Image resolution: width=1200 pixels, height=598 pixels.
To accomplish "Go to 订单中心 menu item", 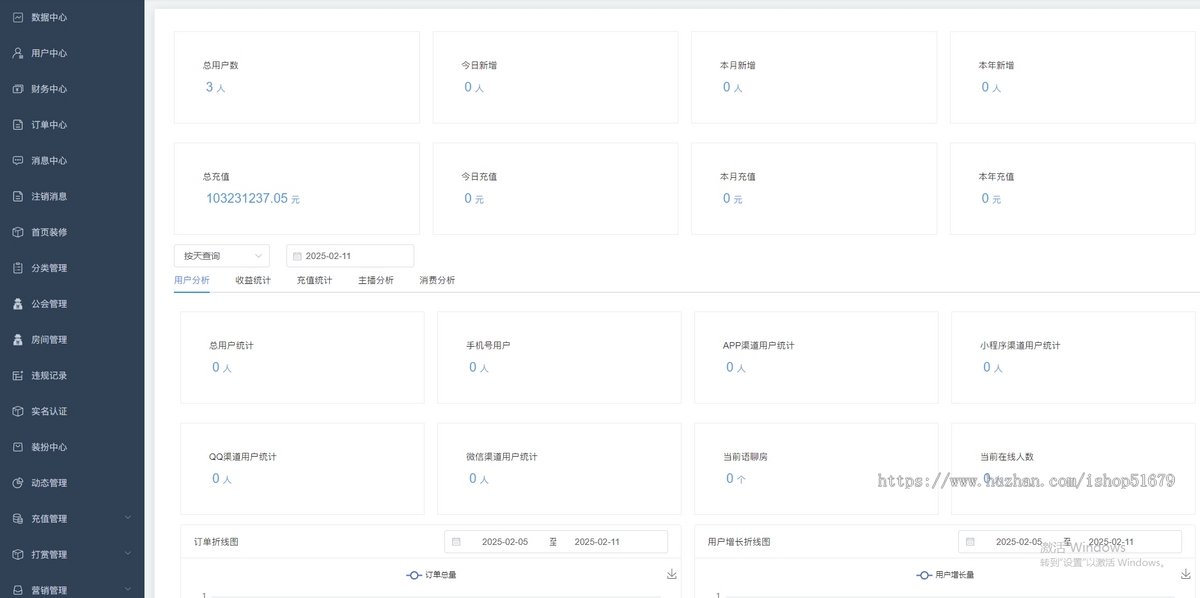I will click(x=72, y=125).
